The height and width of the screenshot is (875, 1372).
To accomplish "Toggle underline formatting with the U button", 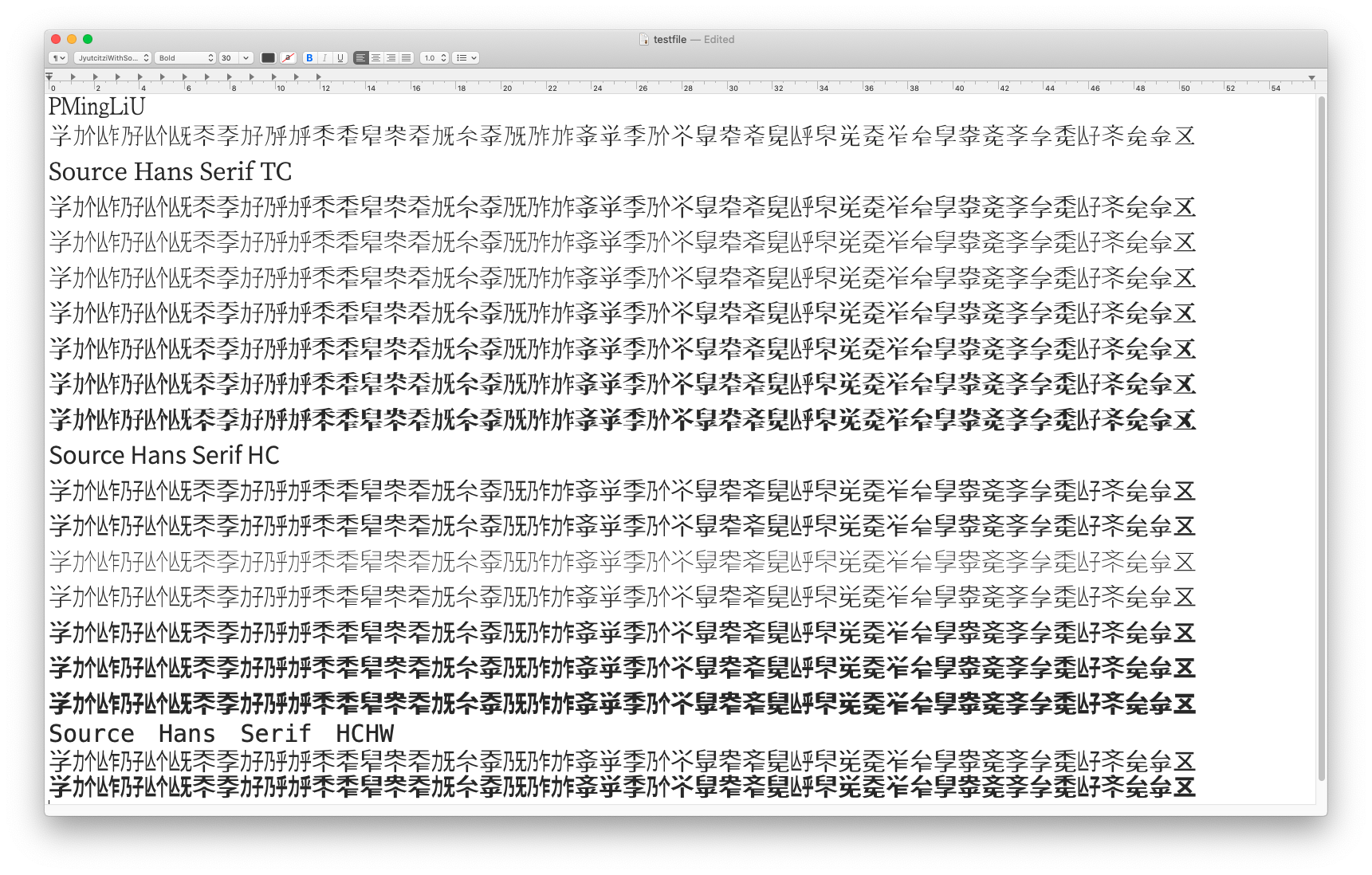I will 340,58.
